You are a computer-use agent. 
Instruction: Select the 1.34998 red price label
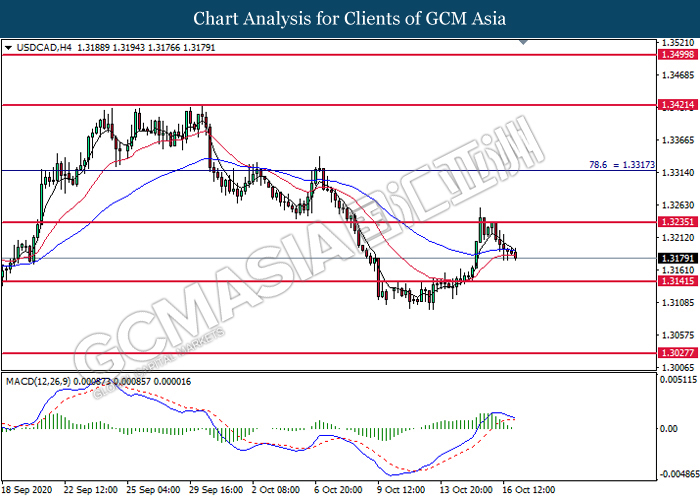[677, 54]
